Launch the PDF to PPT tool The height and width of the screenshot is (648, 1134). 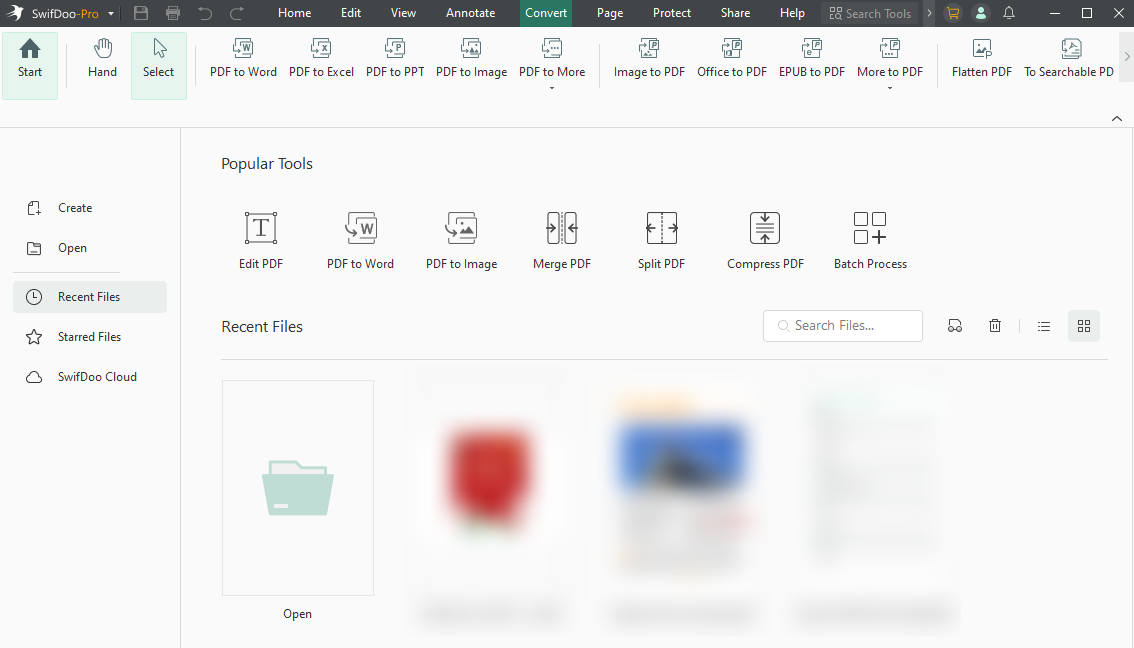click(x=395, y=60)
